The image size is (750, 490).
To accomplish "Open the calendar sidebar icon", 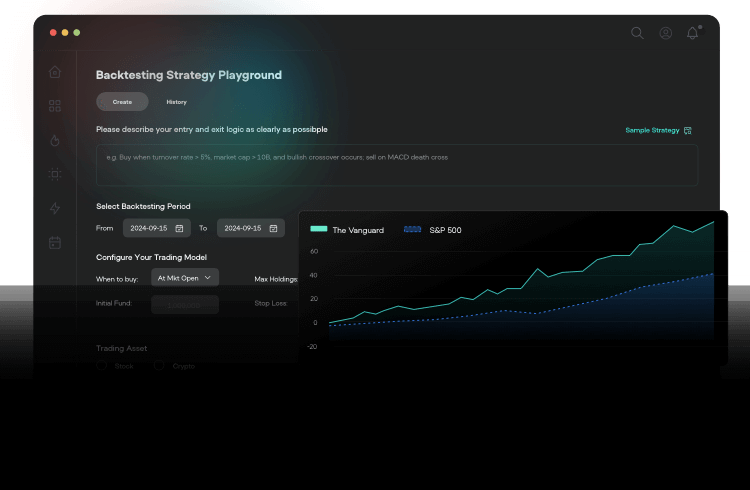I will (x=55, y=242).
